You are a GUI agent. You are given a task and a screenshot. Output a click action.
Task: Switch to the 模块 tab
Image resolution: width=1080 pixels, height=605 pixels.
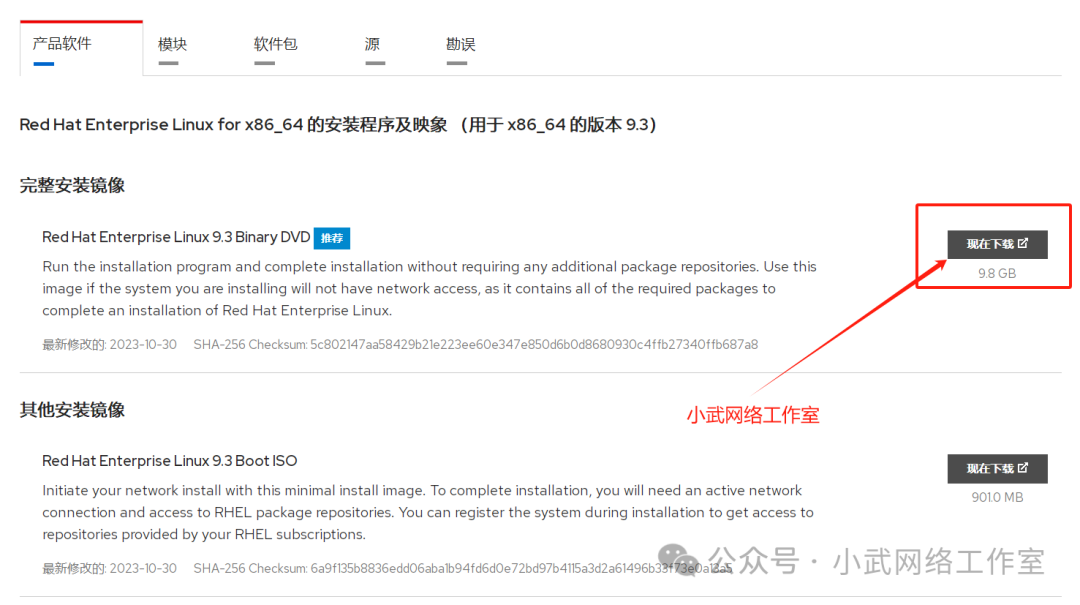pos(172,45)
